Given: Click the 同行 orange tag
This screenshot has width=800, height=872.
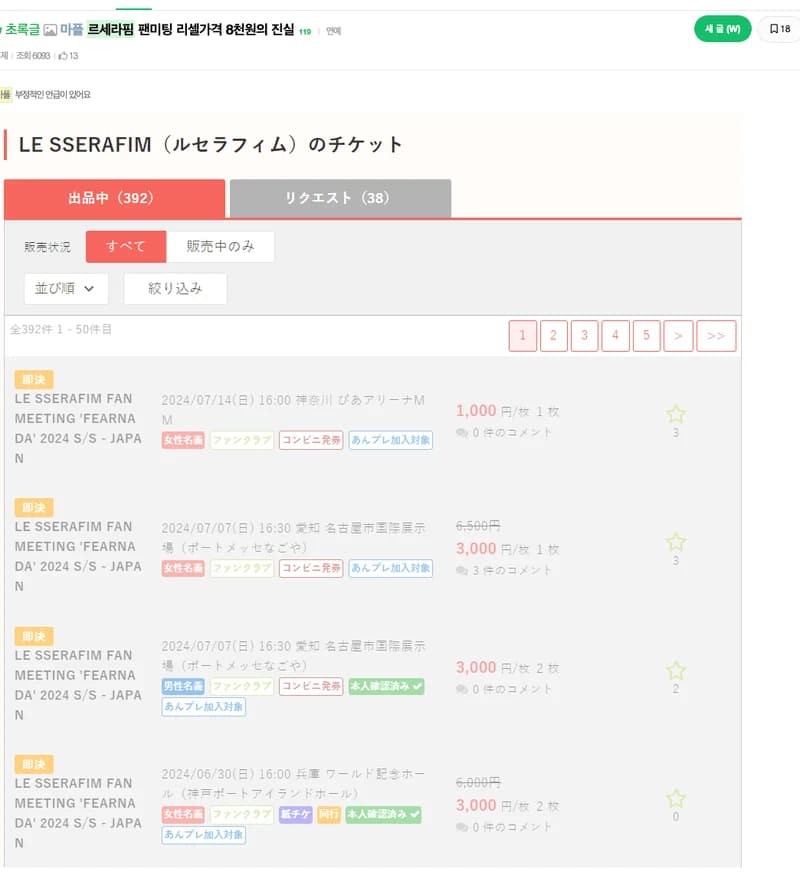Looking at the screenshot, I should point(329,814).
